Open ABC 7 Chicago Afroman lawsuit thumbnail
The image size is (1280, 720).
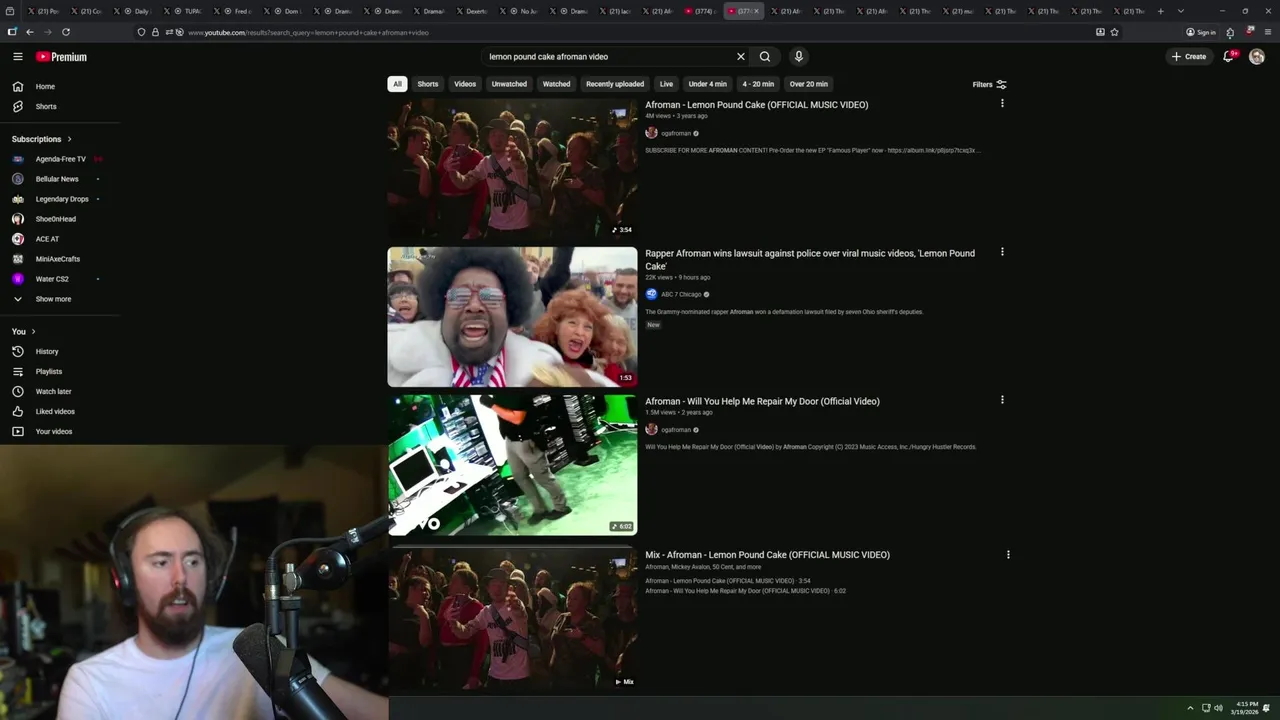(x=512, y=317)
